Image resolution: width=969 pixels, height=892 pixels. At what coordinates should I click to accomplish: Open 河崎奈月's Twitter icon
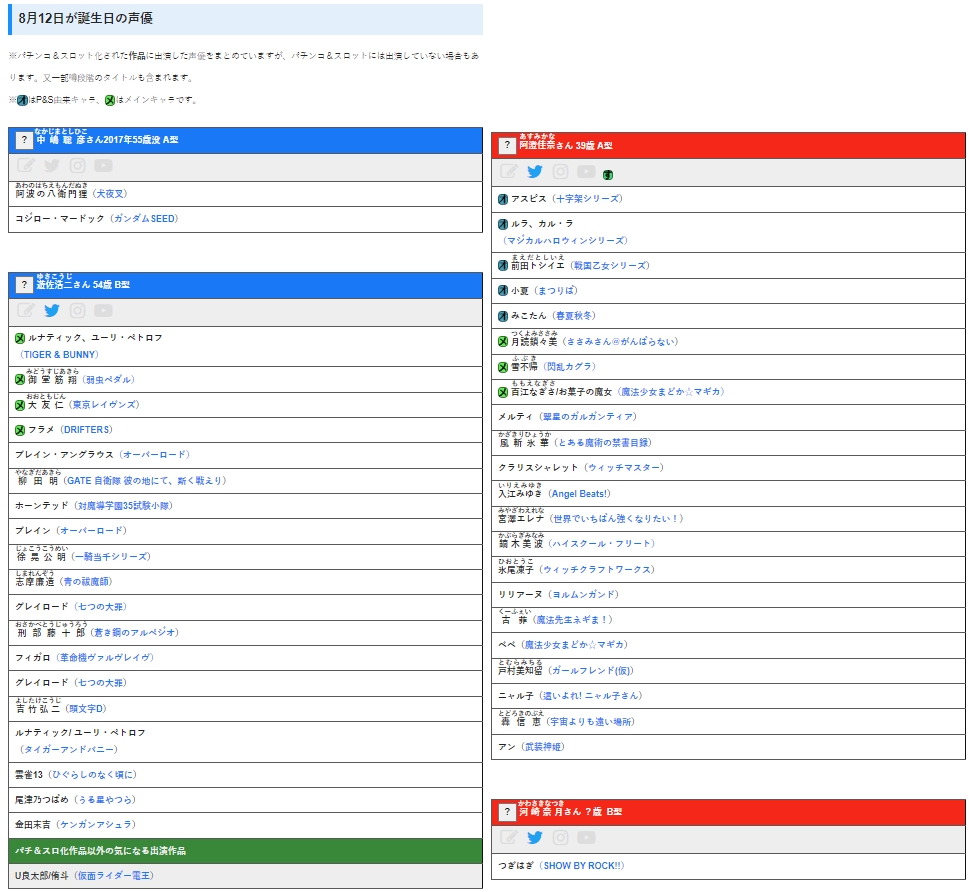pyautogui.click(x=535, y=838)
